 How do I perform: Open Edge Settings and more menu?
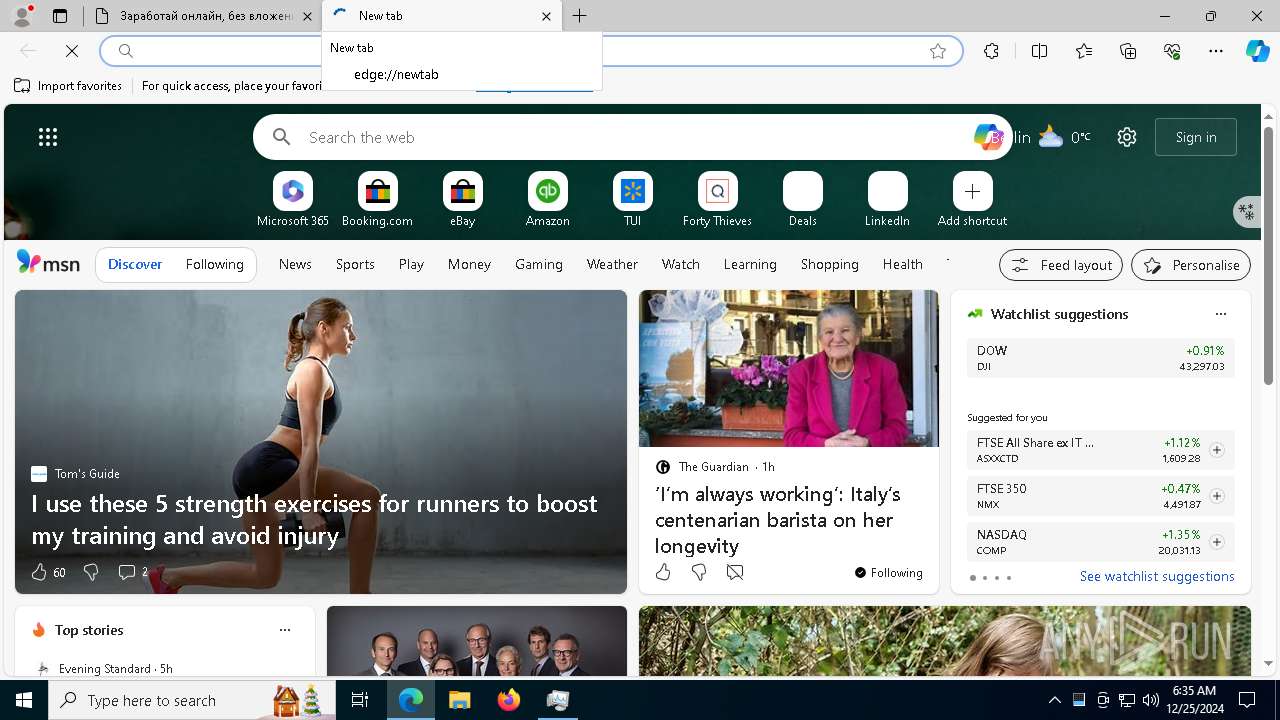point(1216,51)
